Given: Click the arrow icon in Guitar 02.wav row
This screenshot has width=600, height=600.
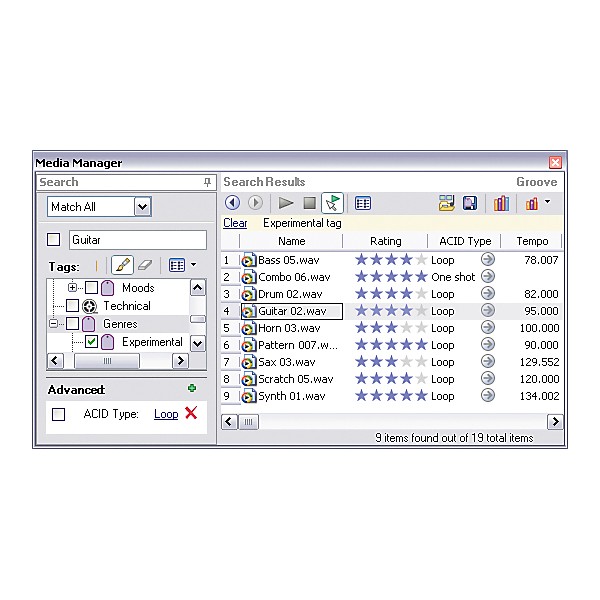Looking at the screenshot, I should (x=488, y=310).
